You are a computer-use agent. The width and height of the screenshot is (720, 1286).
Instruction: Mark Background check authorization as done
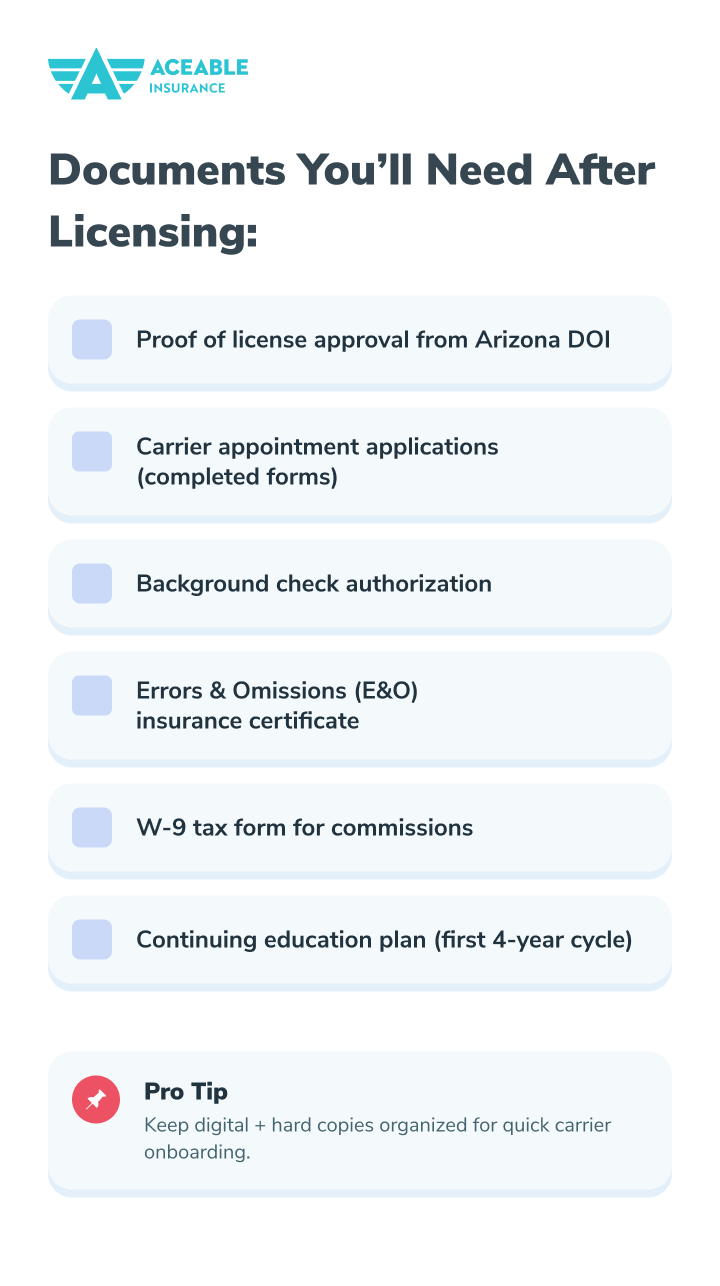tap(92, 583)
